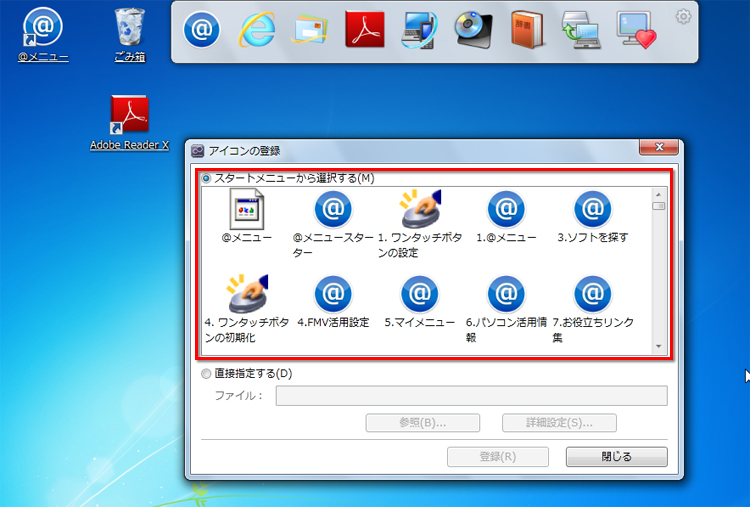Image resolution: width=750 pixels, height=507 pixels.
Task: Open the mail app in launcher bar
Action: click(311, 30)
